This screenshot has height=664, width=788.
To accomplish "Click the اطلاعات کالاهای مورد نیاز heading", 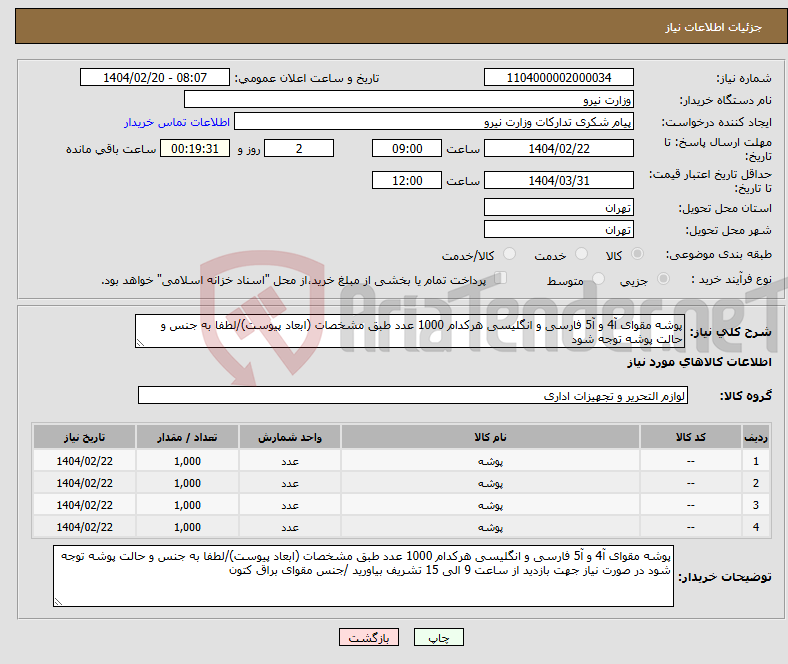I will tap(699, 362).
